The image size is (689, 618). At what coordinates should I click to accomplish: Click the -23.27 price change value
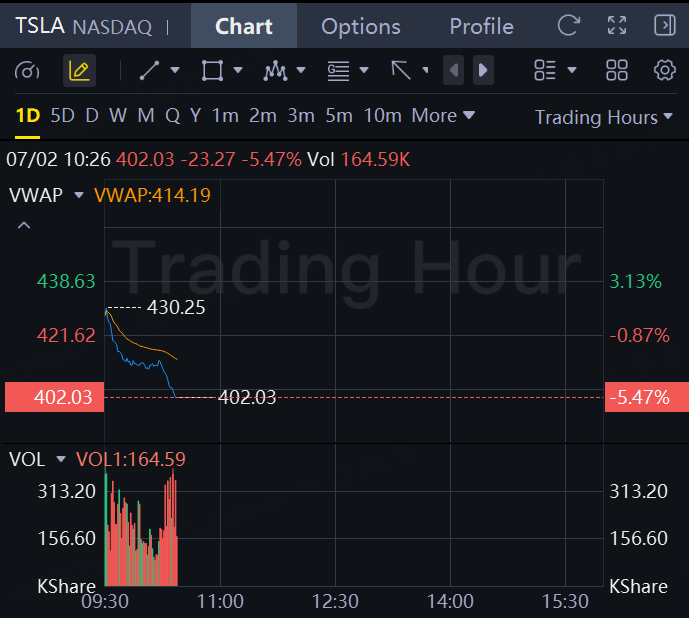click(x=208, y=159)
